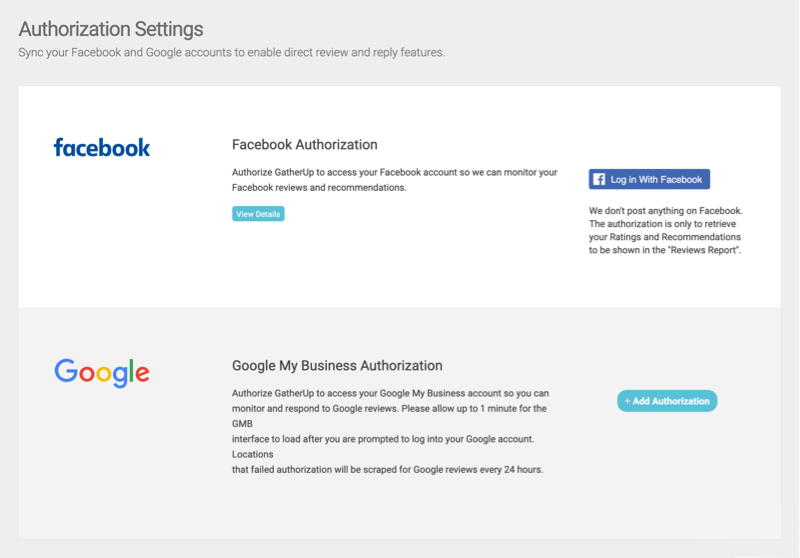Click the 'We don't post anything' notice
800x558 pixels.
point(665,231)
